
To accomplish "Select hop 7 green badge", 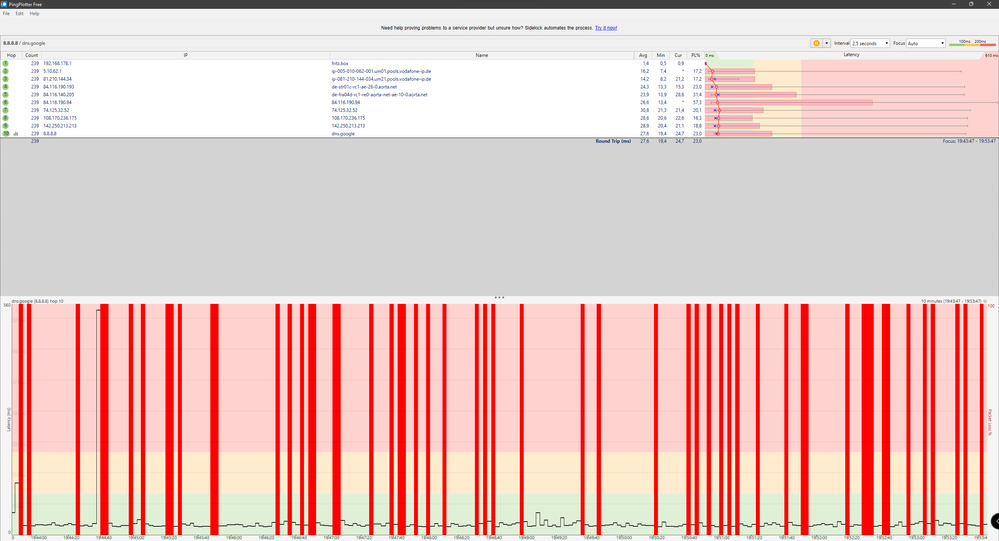I will 6,110.
